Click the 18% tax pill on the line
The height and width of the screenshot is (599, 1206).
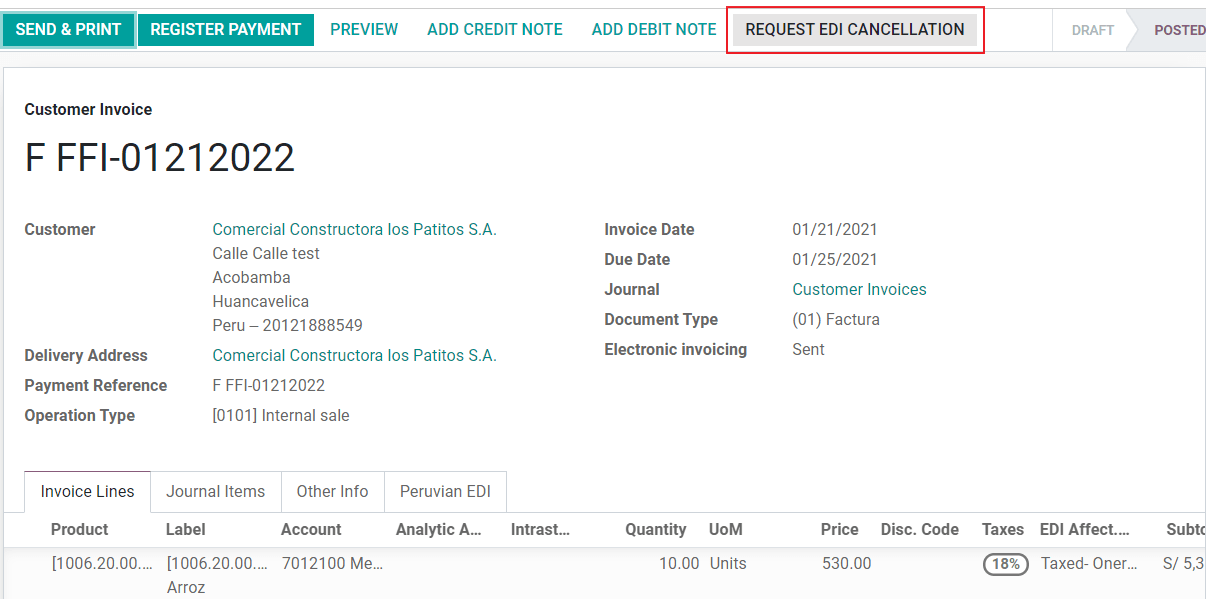coord(1003,563)
